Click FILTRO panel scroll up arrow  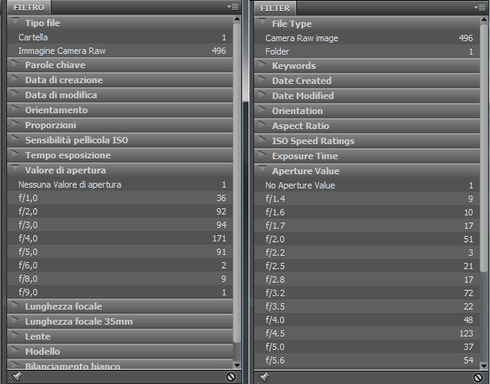[x=237, y=19]
